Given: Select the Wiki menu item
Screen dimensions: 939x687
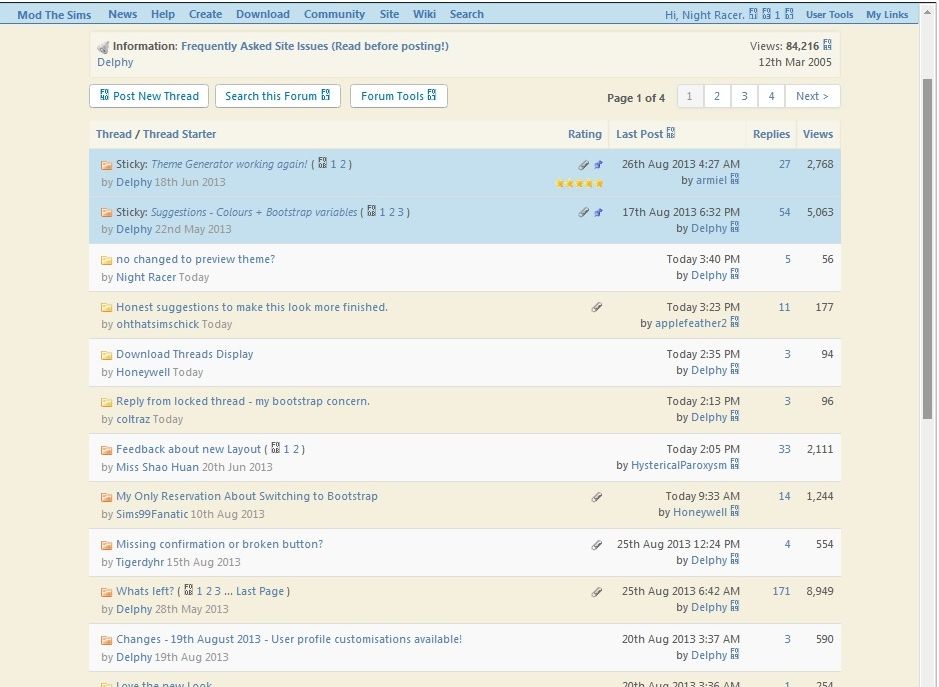Looking at the screenshot, I should click(x=424, y=14).
